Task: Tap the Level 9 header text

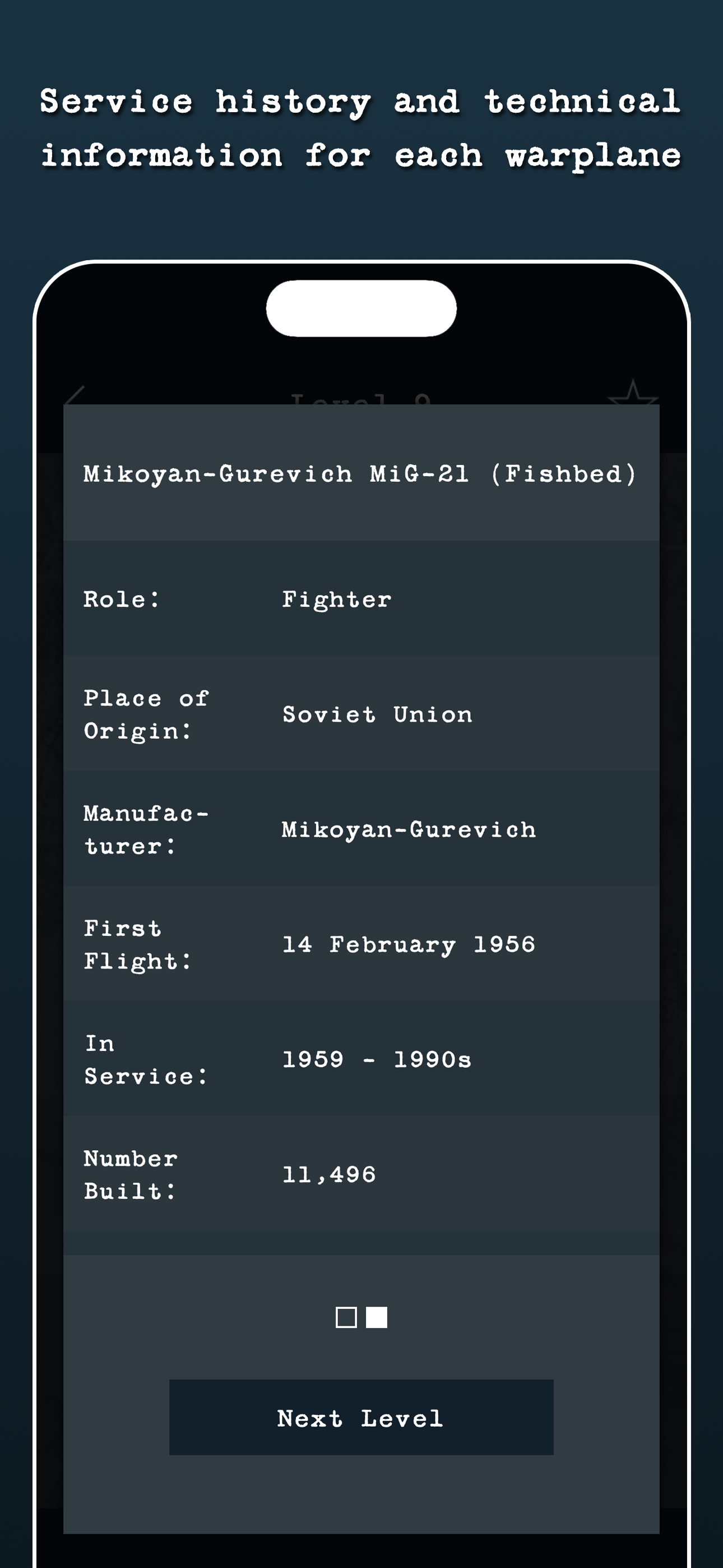Action: coord(361,399)
